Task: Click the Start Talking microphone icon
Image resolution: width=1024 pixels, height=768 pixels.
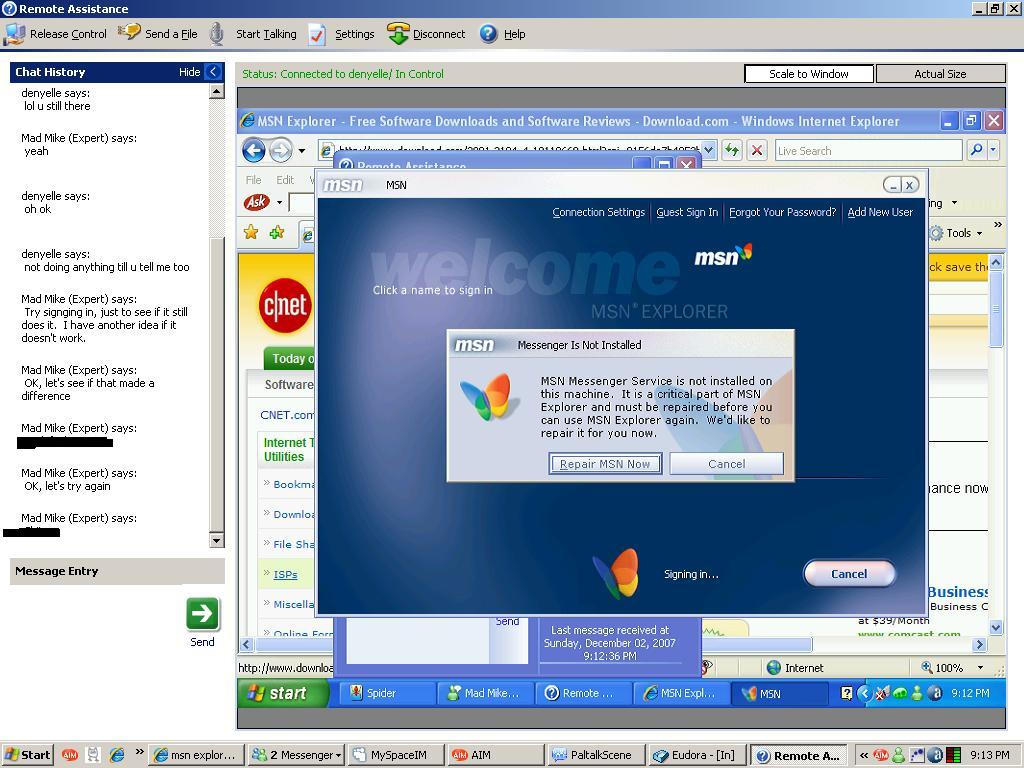Action: tap(217, 34)
